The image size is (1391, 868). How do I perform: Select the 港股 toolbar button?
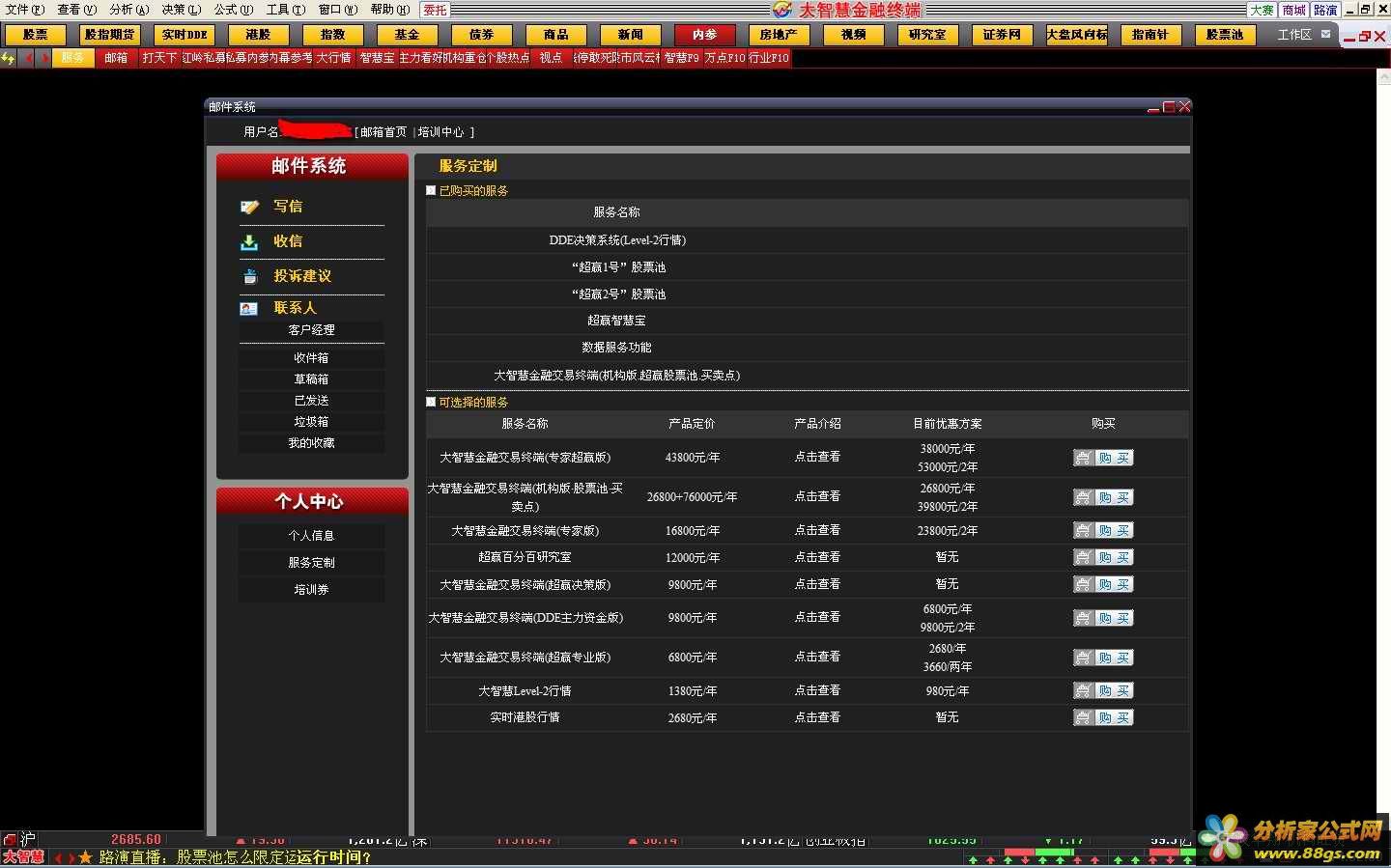(x=259, y=35)
